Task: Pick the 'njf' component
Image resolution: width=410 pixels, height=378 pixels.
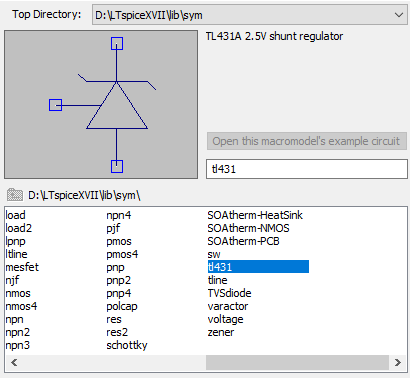Action: 12,280
